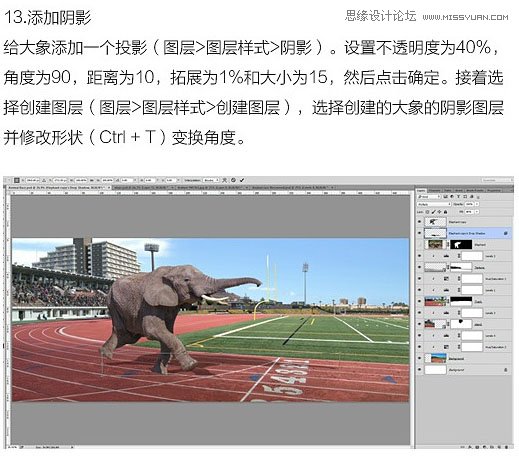Viewport: 519px width, 458px height.
Task: Click delete layer trash icon
Action: pyautogui.click(x=506, y=447)
